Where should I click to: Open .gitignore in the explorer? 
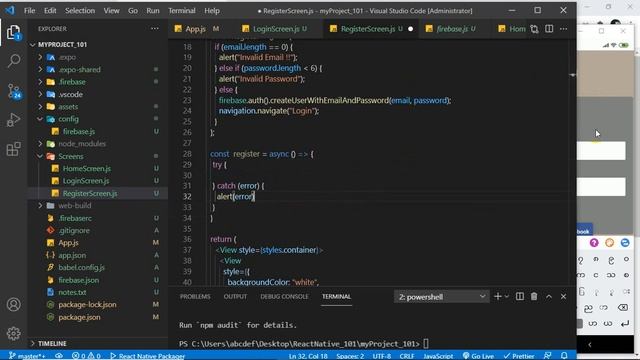74,231
